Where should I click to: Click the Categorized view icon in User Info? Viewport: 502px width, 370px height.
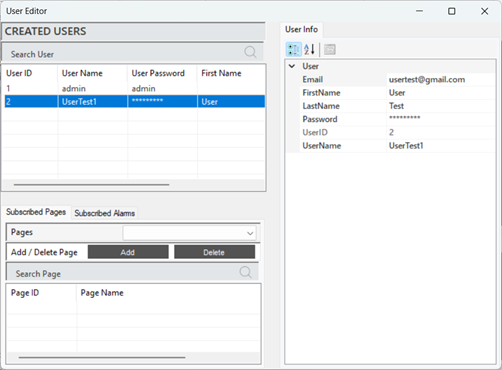294,49
